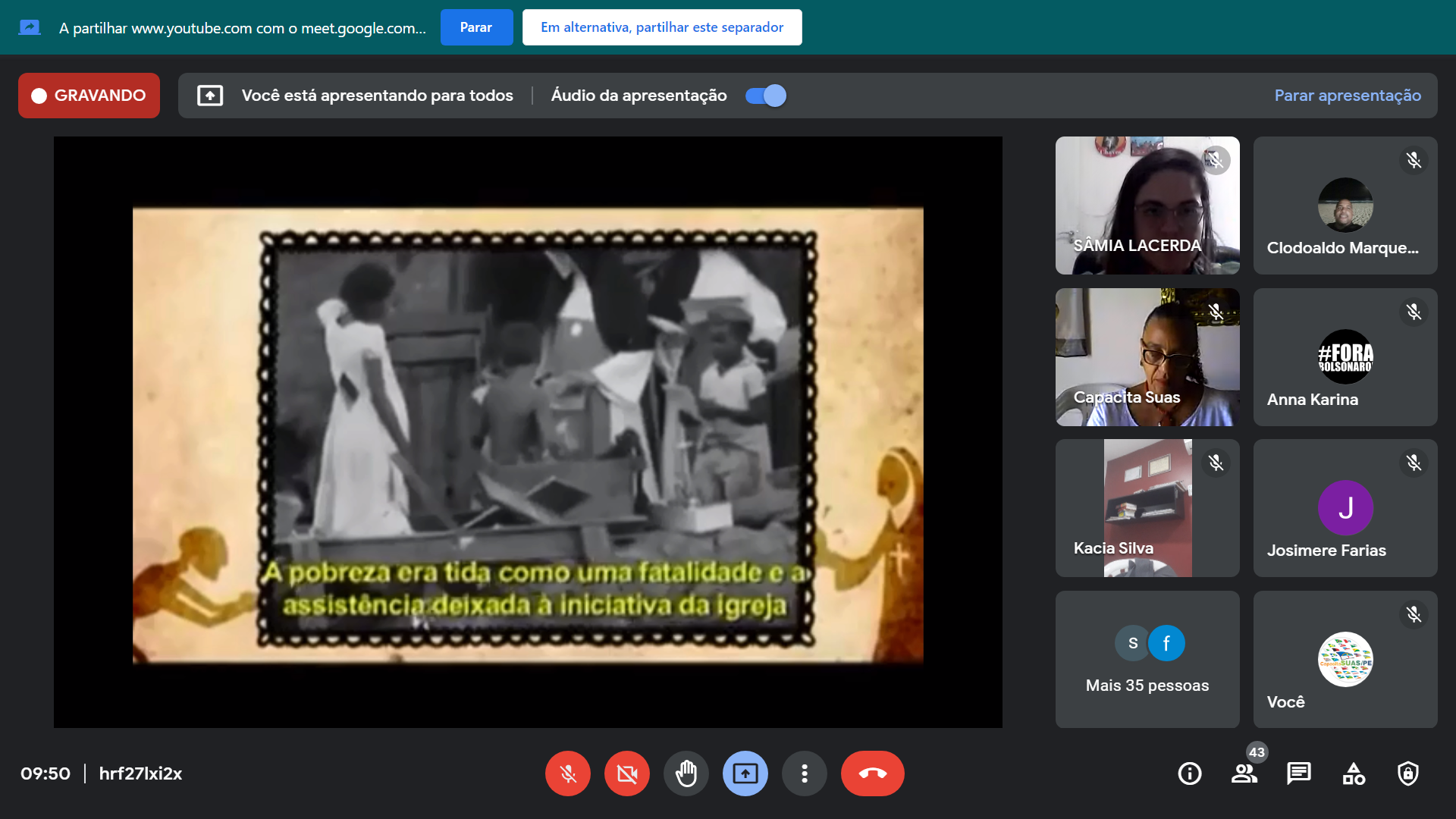Open the three-dot more options menu
The height and width of the screenshot is (819, 1456).
point(804,773)
